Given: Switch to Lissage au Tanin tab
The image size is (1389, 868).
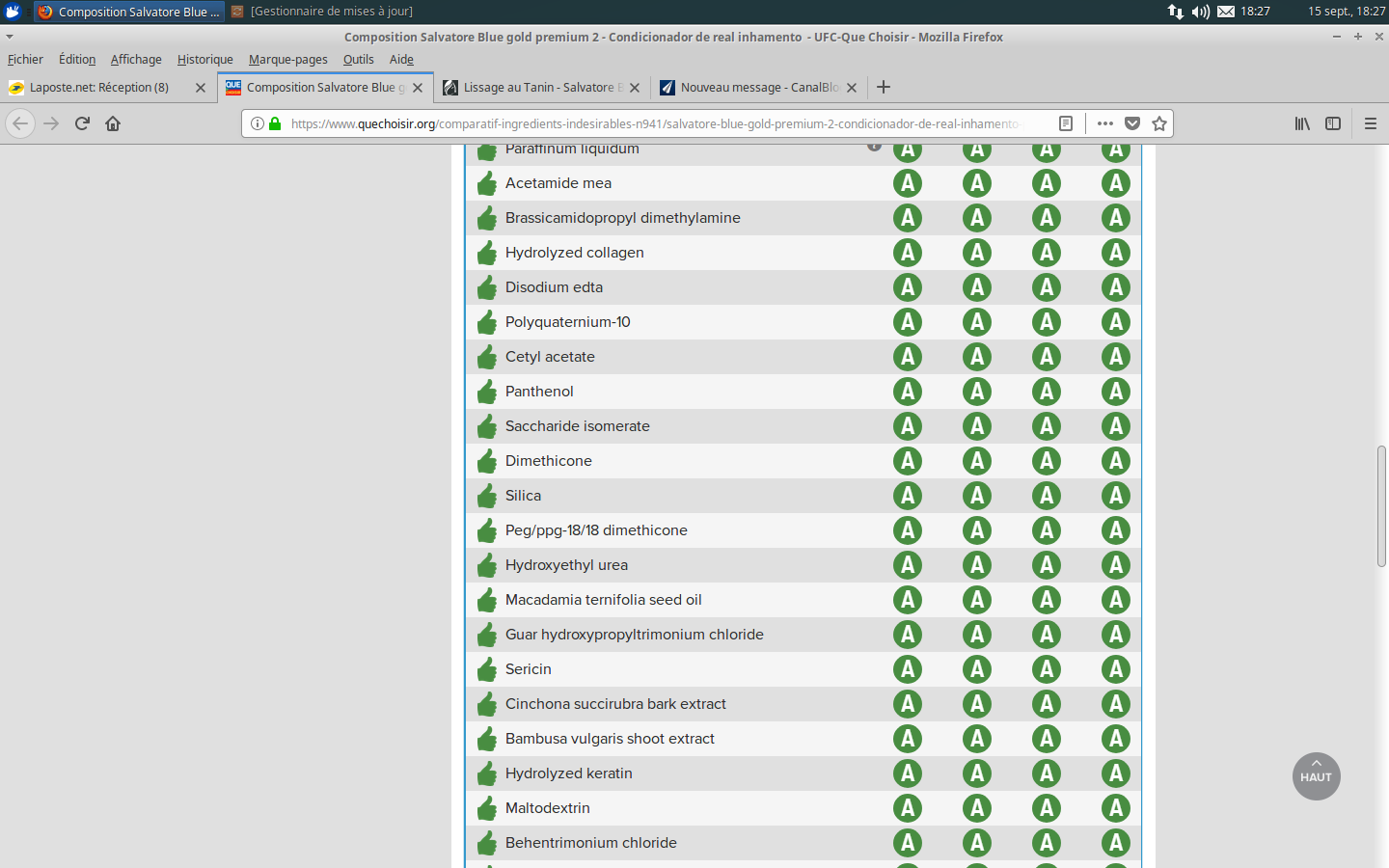Looking at the screenshot, I should click(x=538, y=87).
